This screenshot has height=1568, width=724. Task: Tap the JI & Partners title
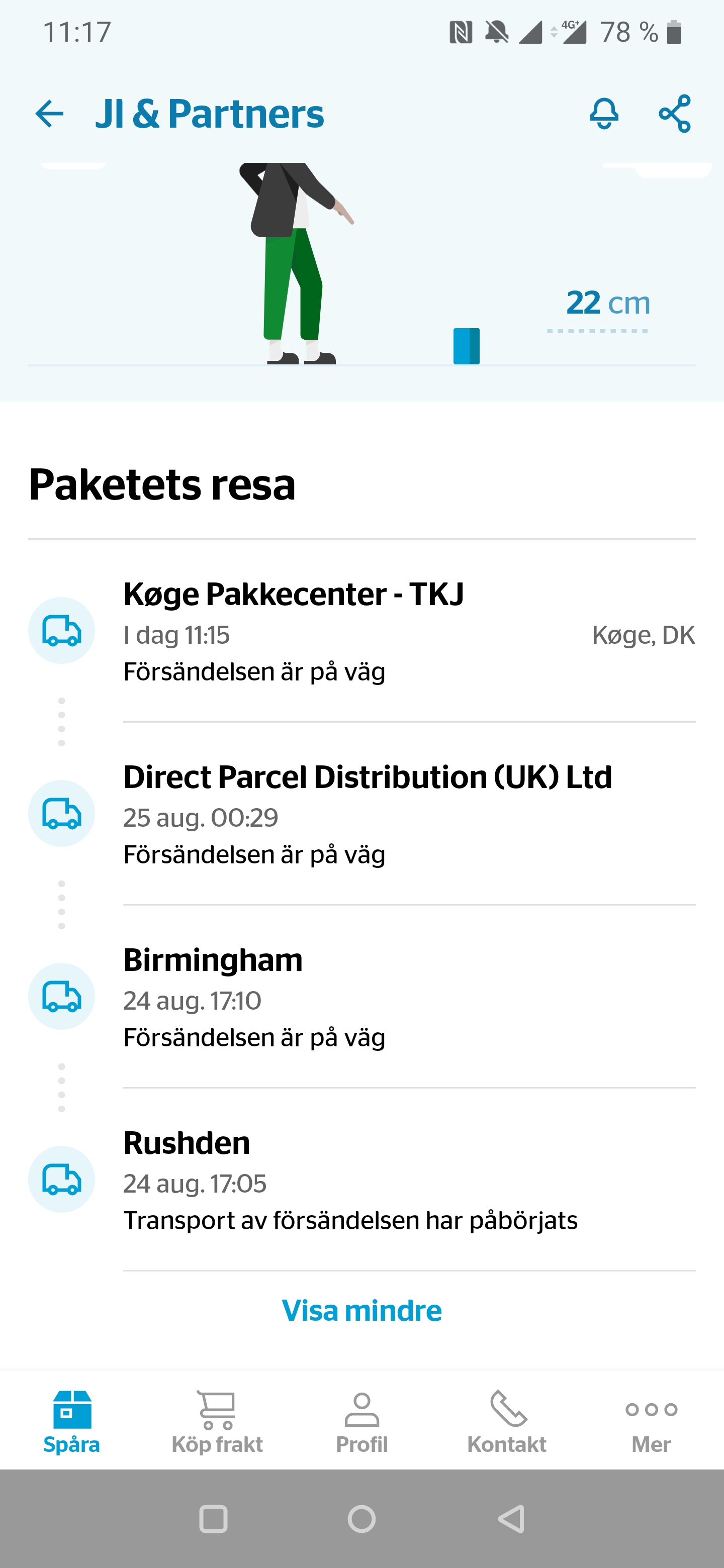click(x=210, y=114)
